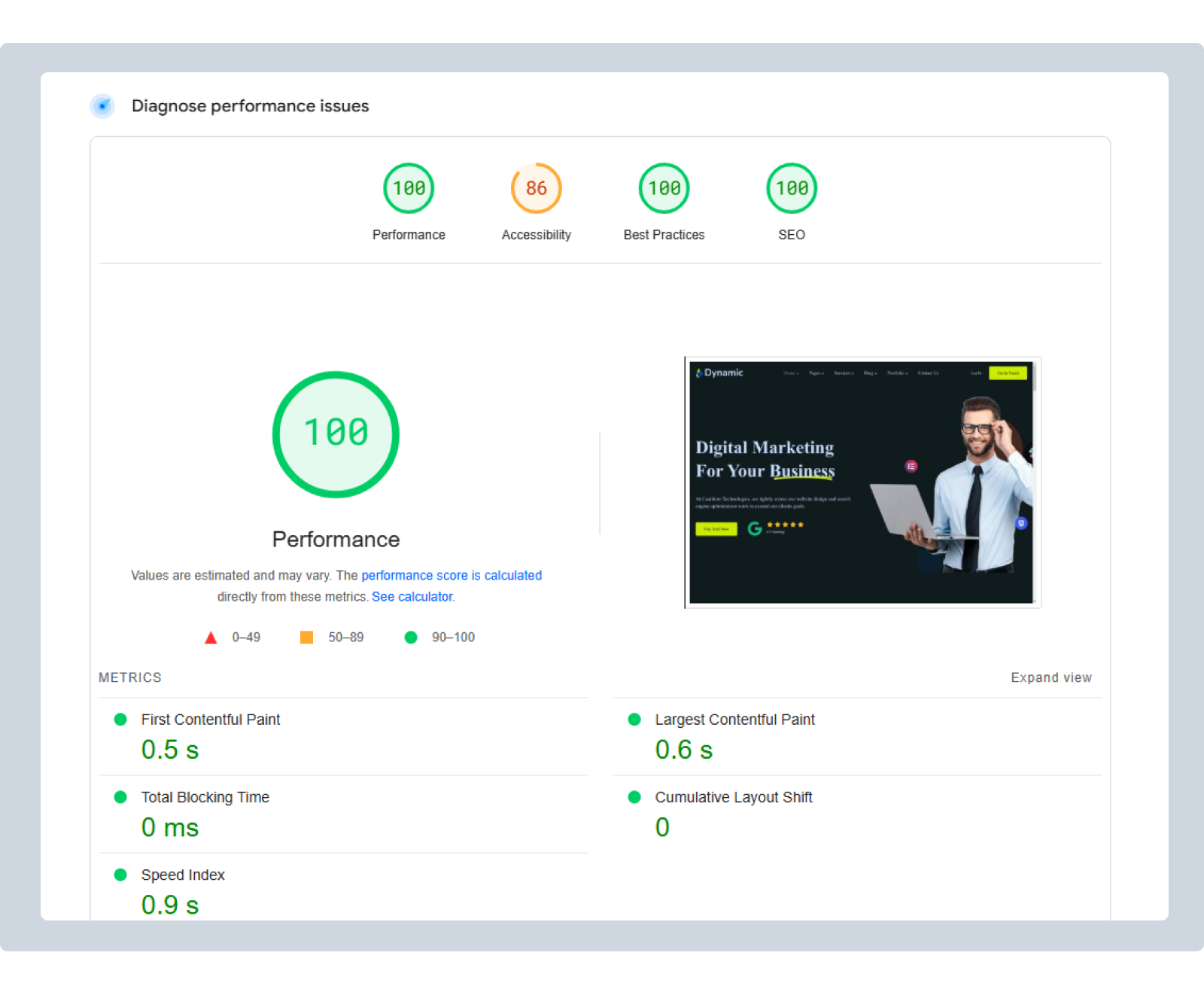1204x992 pixels.
Task: Click the orange square 50–89 legend icon
Action: pos(306,637)
